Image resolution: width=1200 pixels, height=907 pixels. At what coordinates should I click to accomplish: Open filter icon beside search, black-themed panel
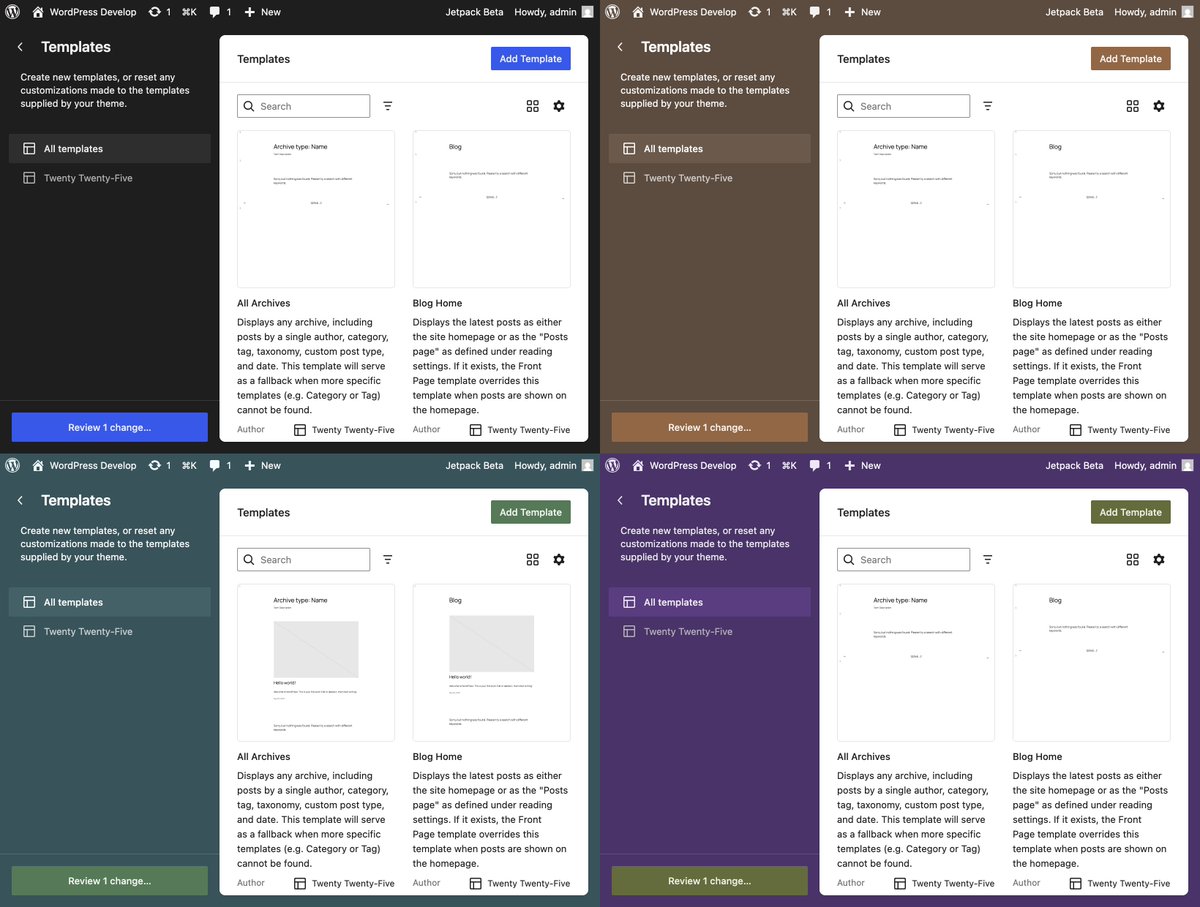[388, 106]
